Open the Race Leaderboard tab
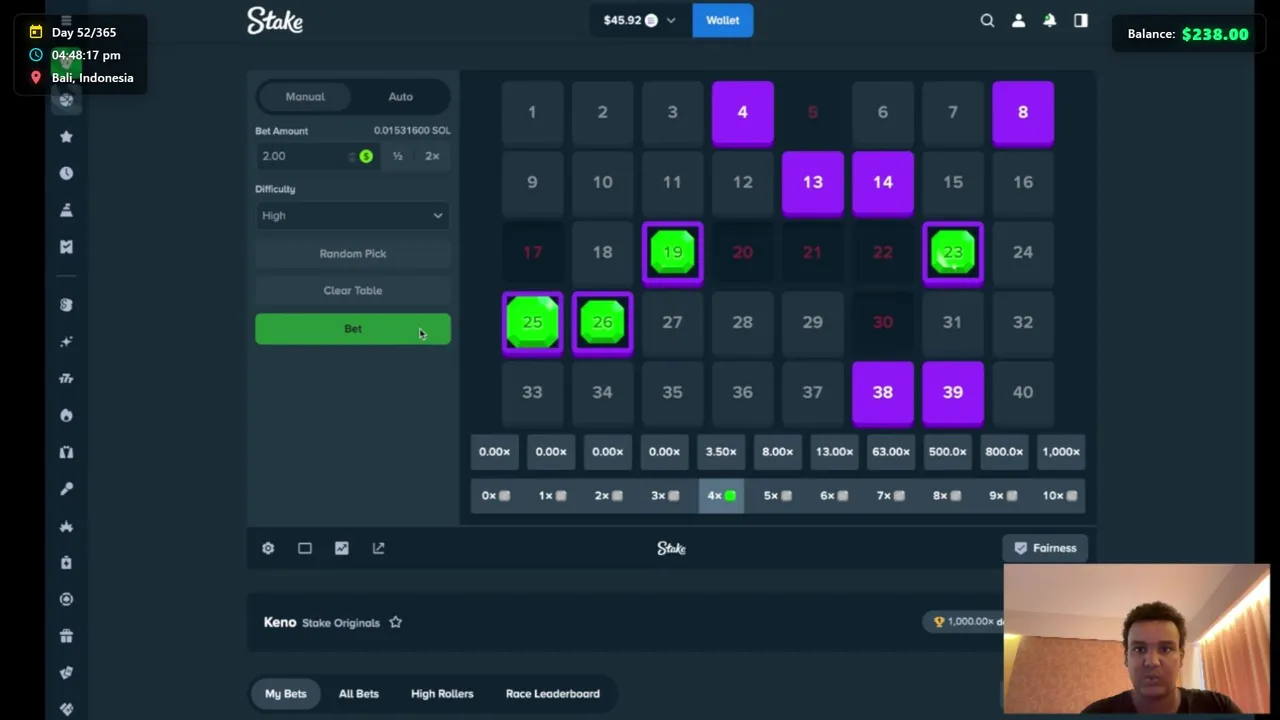 [553, 693]
